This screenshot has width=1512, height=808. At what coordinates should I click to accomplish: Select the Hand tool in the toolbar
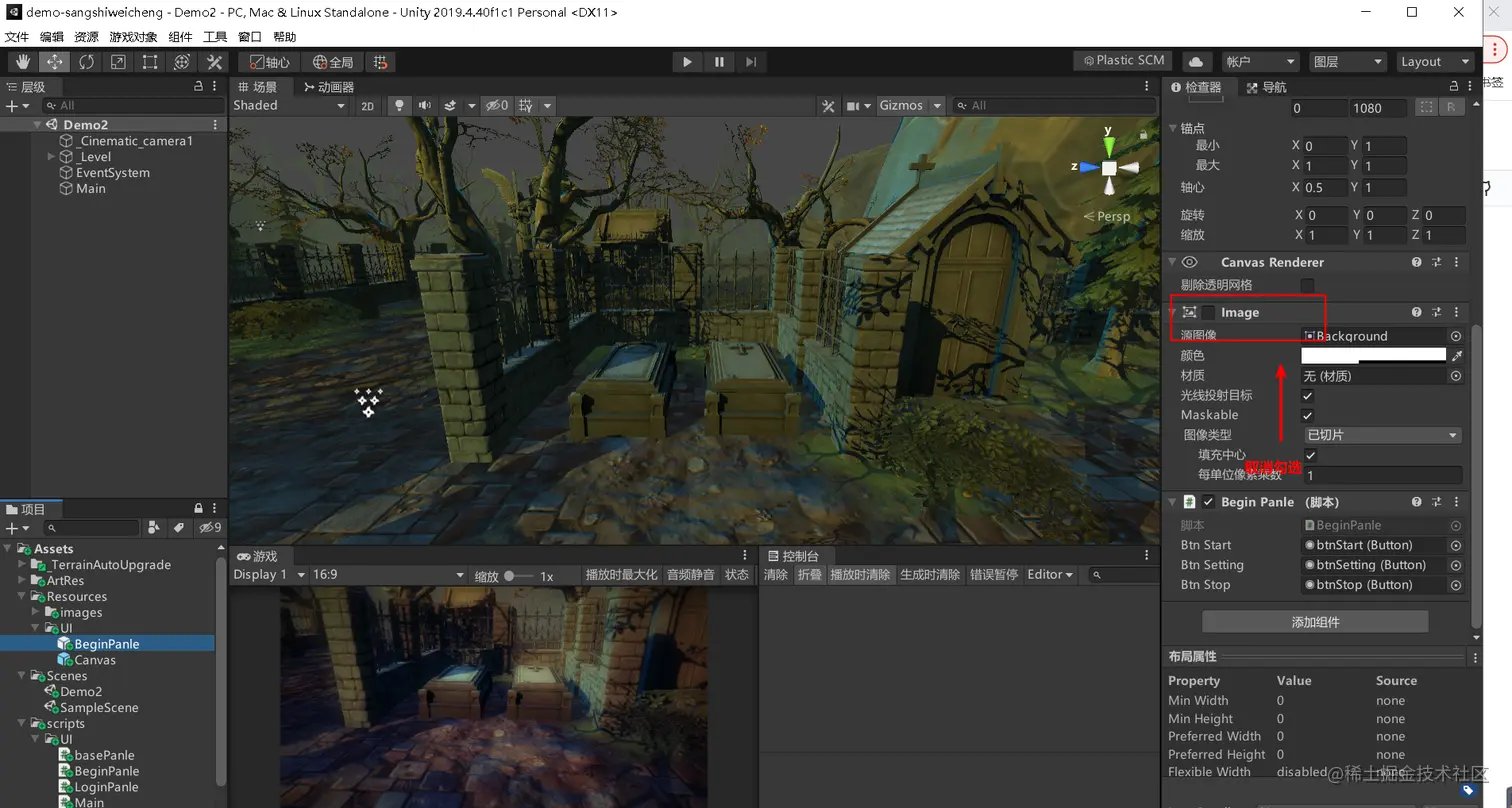click(22, 62)
